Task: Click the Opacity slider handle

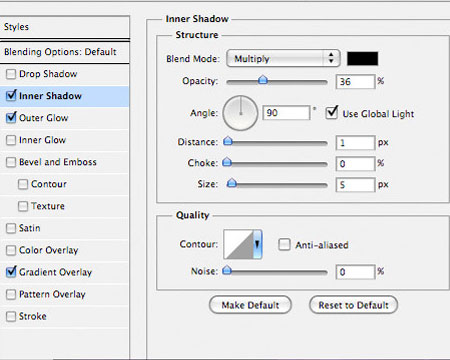Action: coord(263,80)
